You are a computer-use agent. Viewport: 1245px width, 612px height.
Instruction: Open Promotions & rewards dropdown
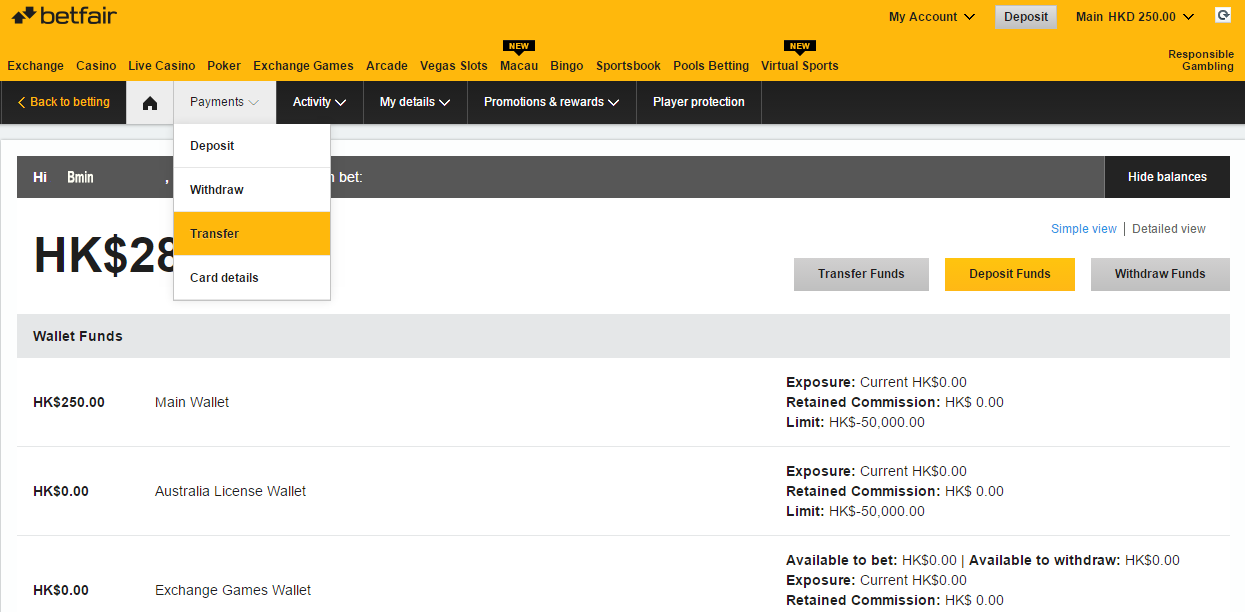click(552, 102)
